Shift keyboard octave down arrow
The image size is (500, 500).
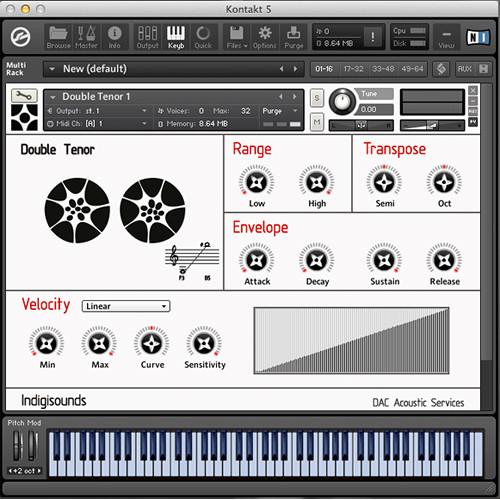click(x=10, y=471)
